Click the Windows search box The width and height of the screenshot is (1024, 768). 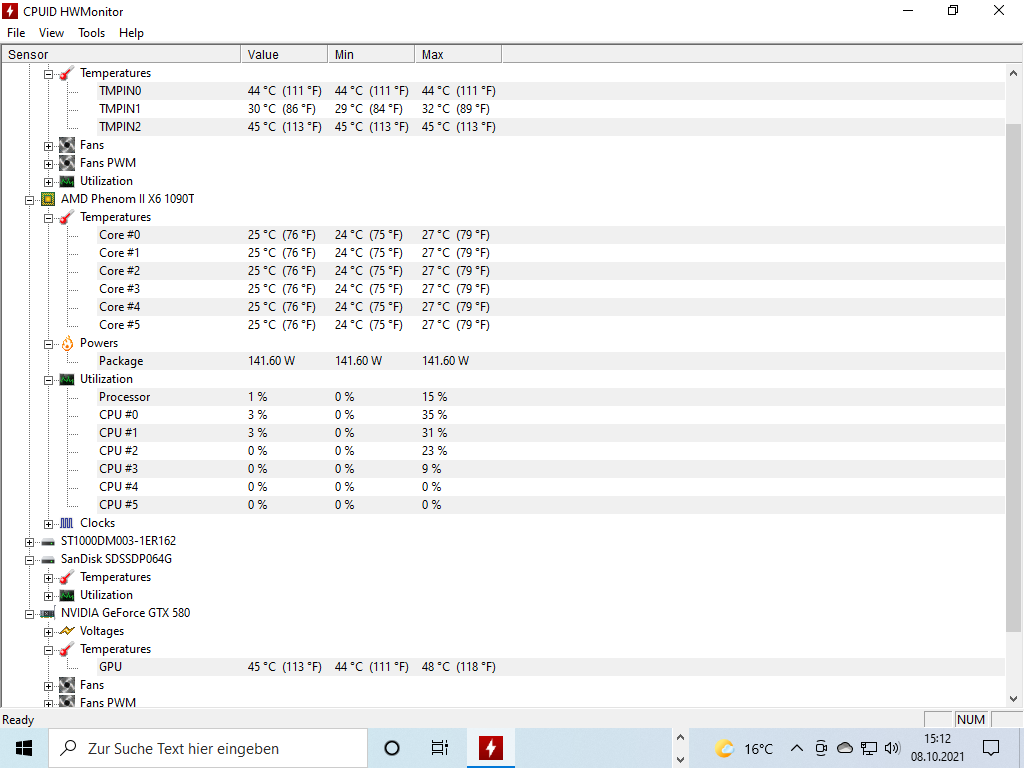point(208,748)
